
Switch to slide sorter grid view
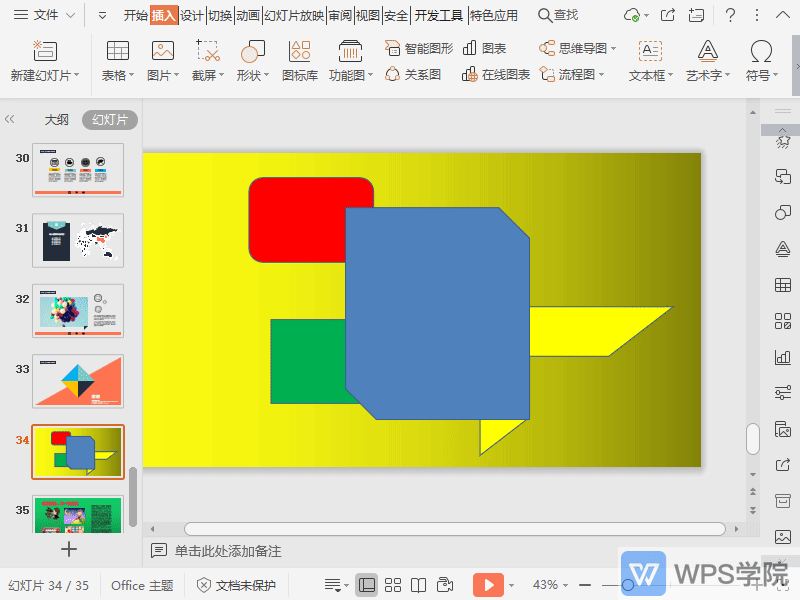click(x=393, y=585)
